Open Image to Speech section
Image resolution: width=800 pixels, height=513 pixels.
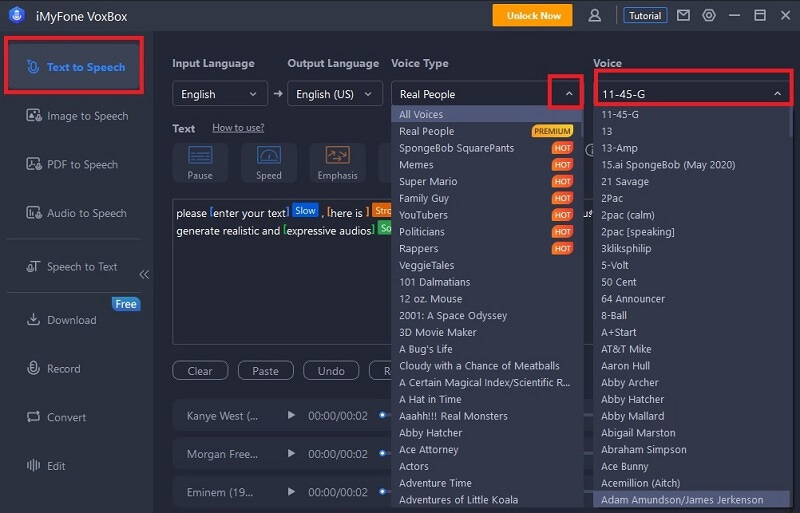[77, 116]
